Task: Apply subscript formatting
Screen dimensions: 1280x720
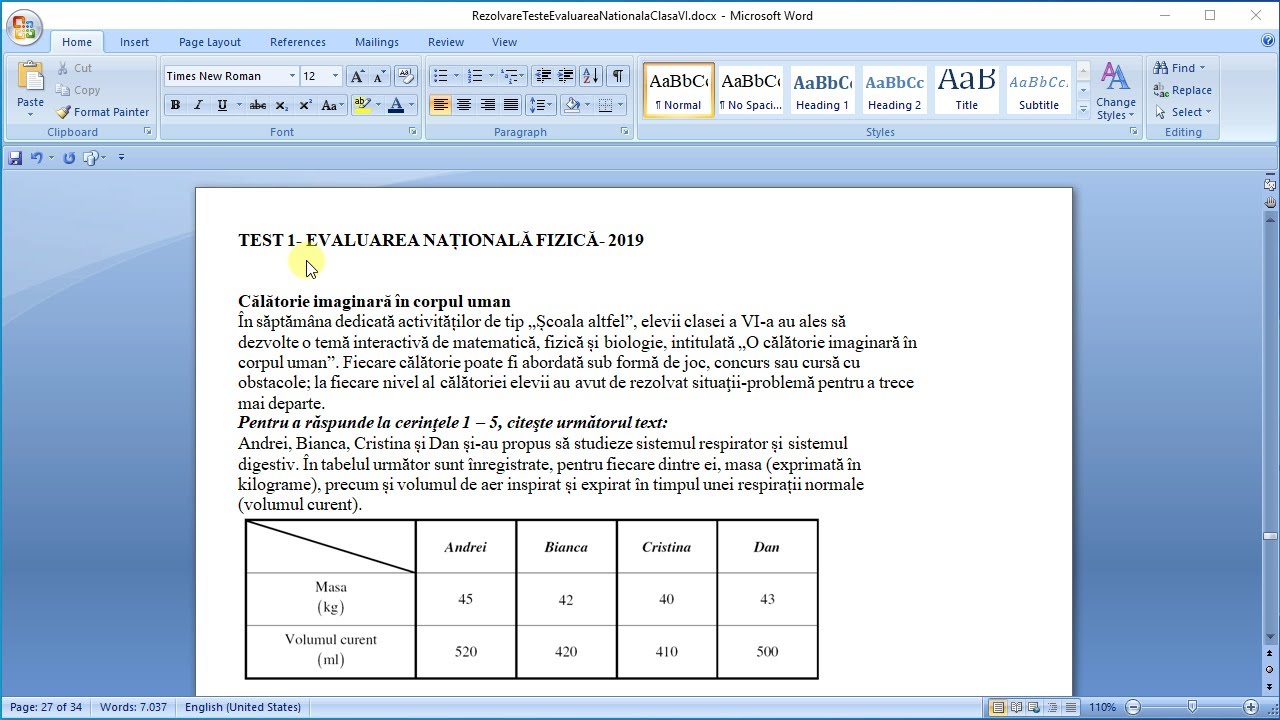Action: click(x=282, y=105)
